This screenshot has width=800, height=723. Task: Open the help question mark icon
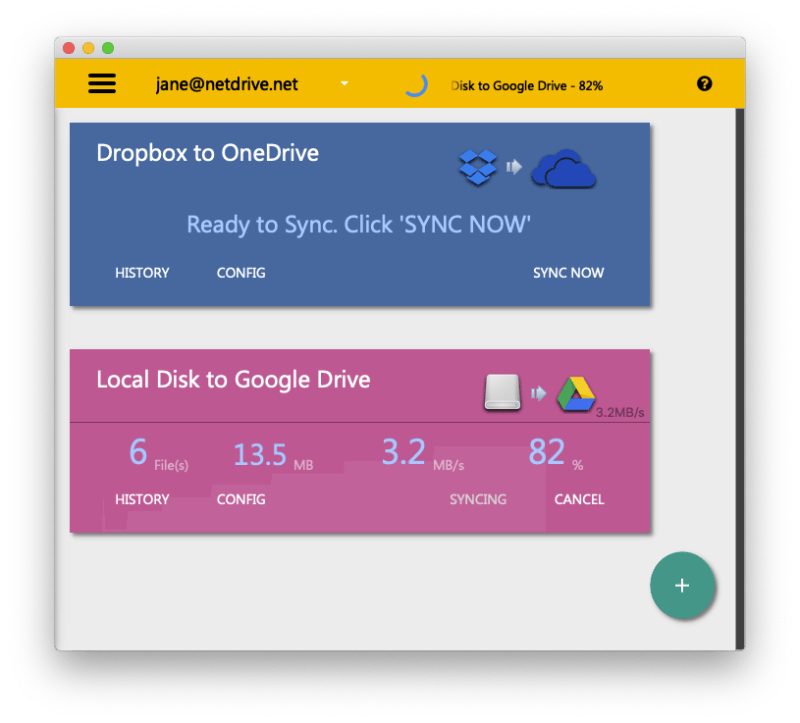click(x=704, y=84)
